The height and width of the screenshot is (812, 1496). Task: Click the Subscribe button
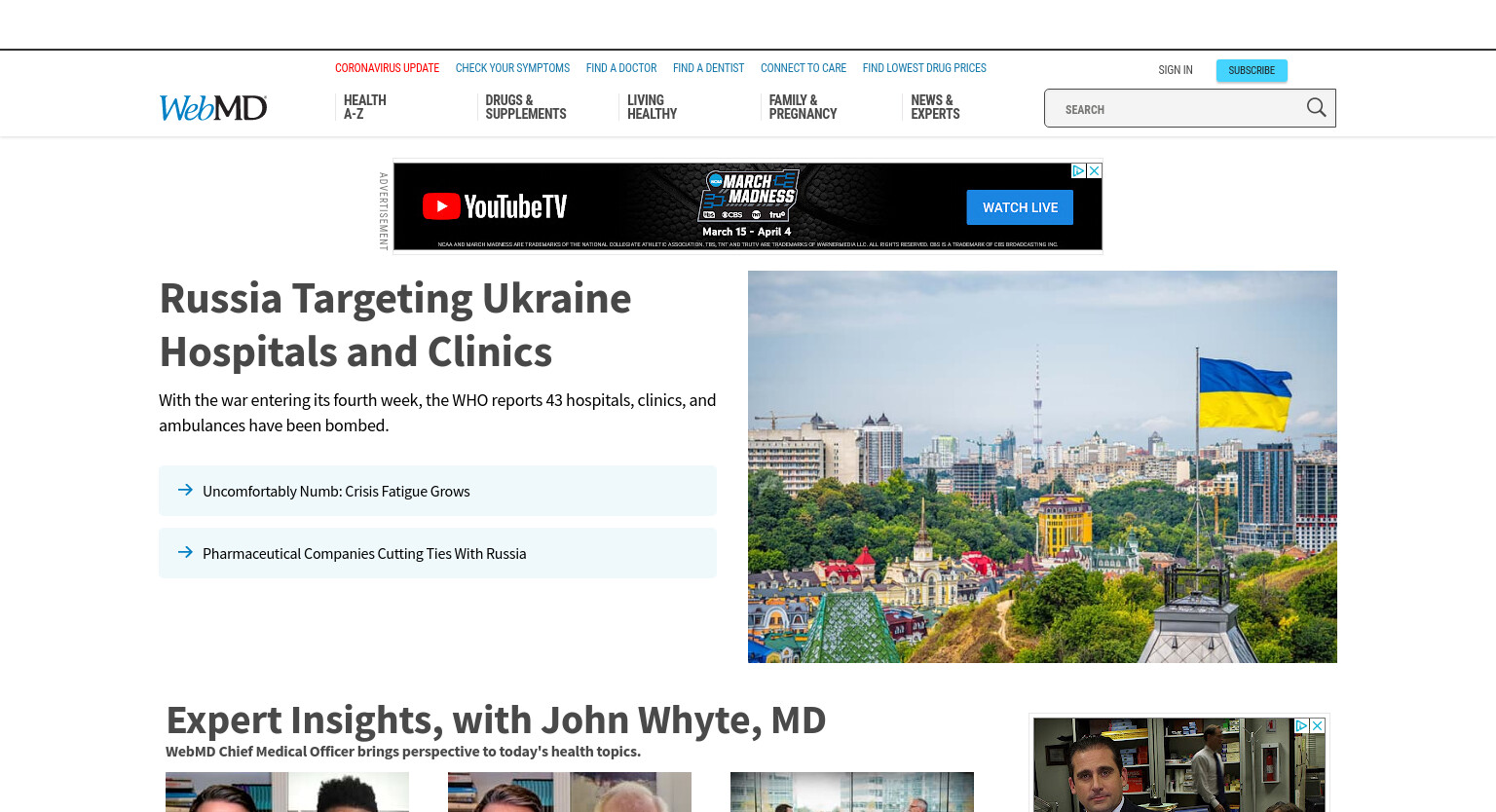1252,70
